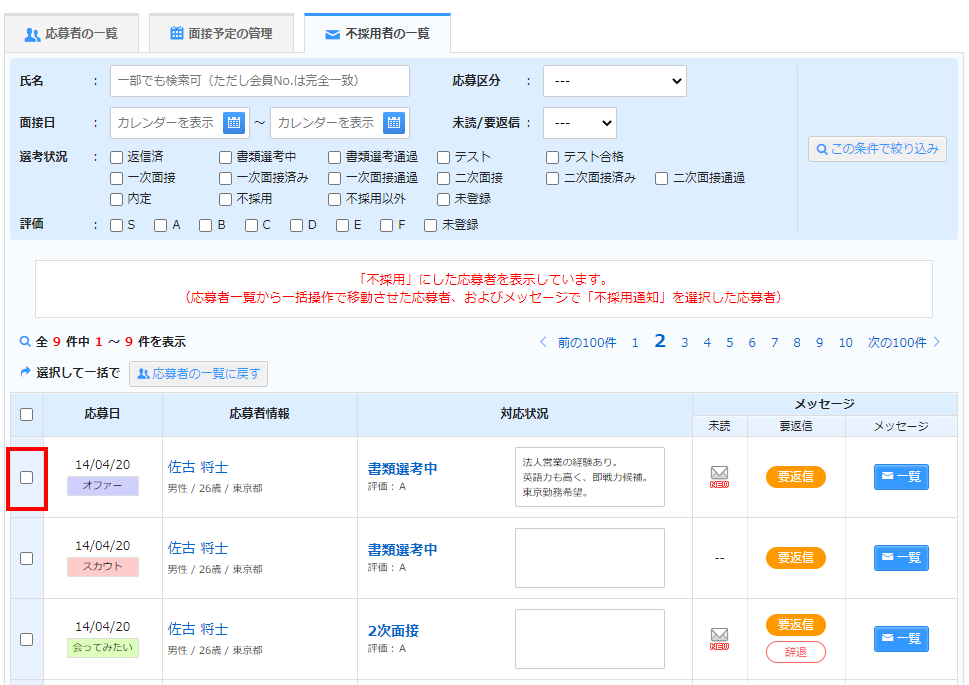Open message list for スカウト row

[901, 558]
